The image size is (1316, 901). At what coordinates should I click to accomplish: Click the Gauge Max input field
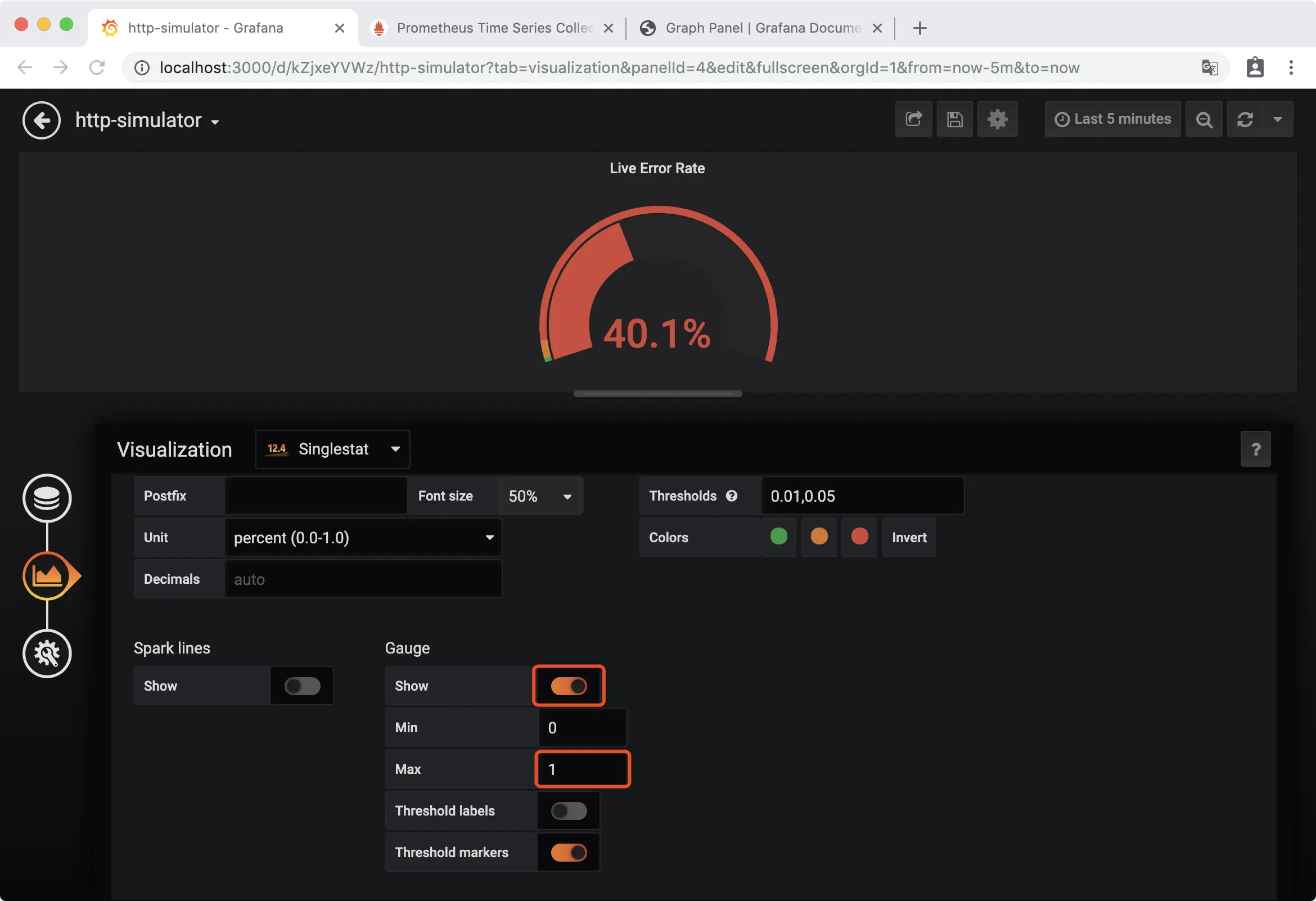pyautogui.click(x=582, y=769)
